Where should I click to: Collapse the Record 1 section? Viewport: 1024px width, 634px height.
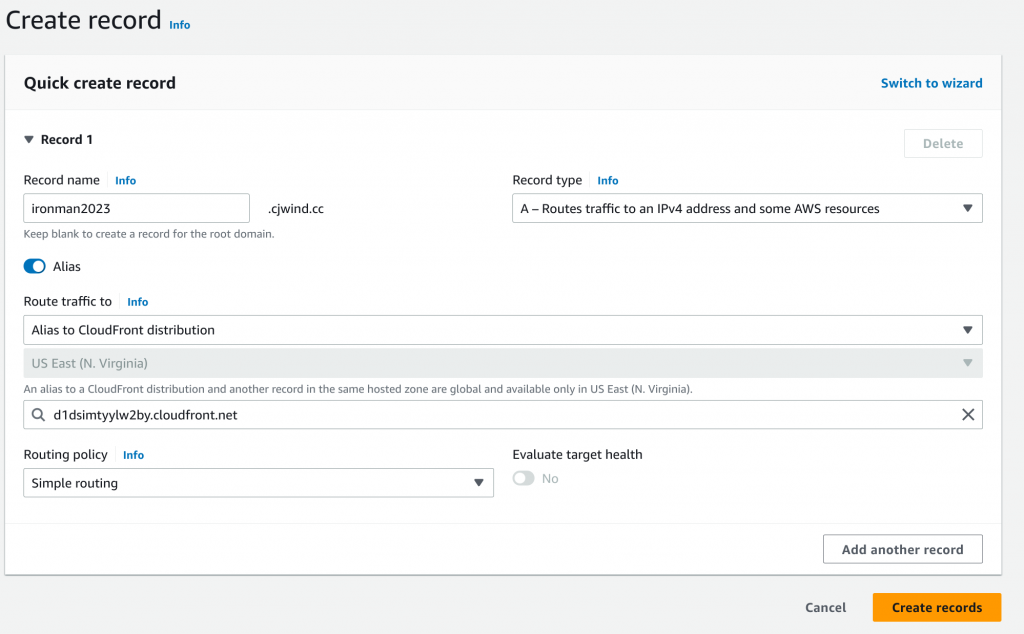(29, 140)
